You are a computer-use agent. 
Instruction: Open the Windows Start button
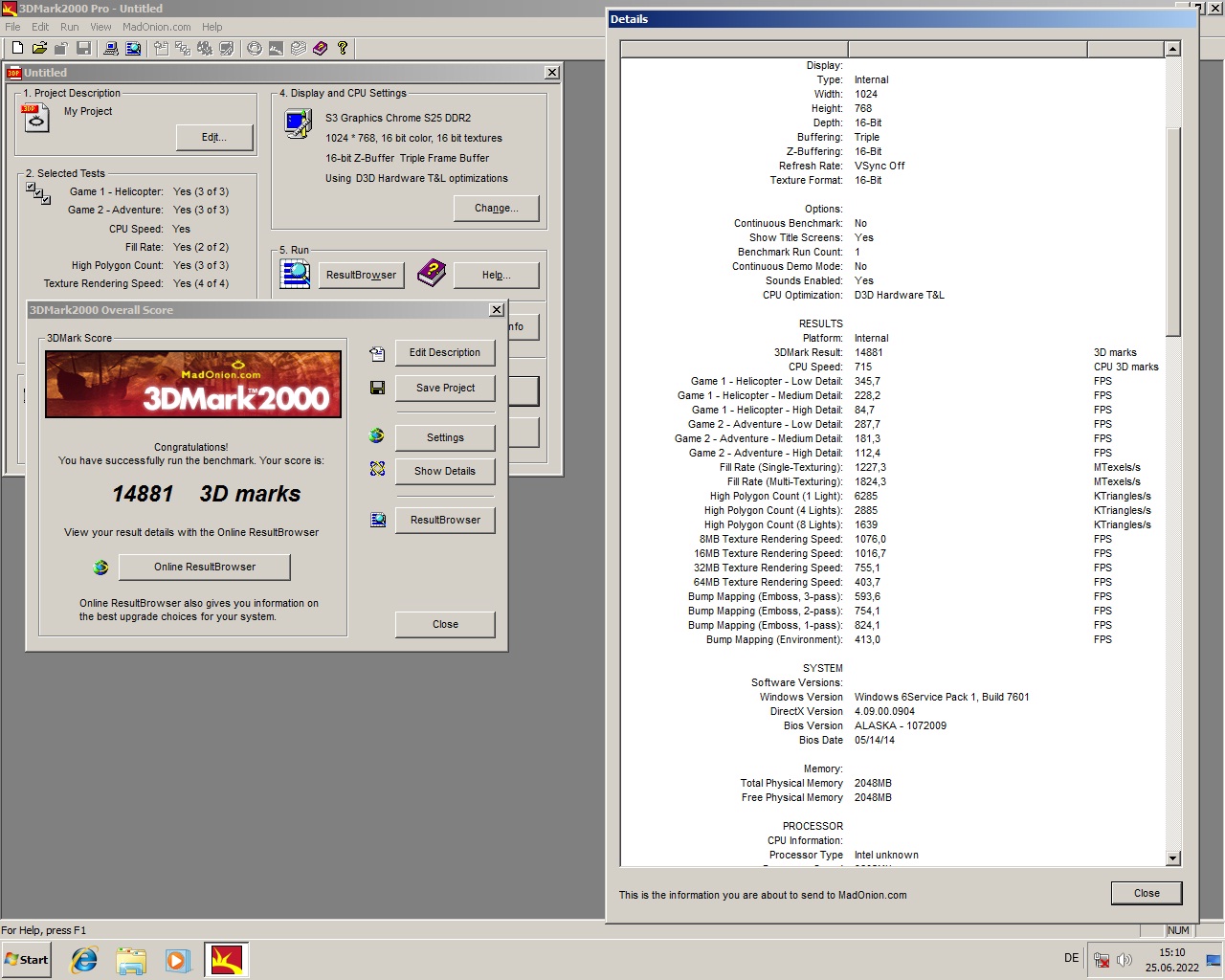27,960
